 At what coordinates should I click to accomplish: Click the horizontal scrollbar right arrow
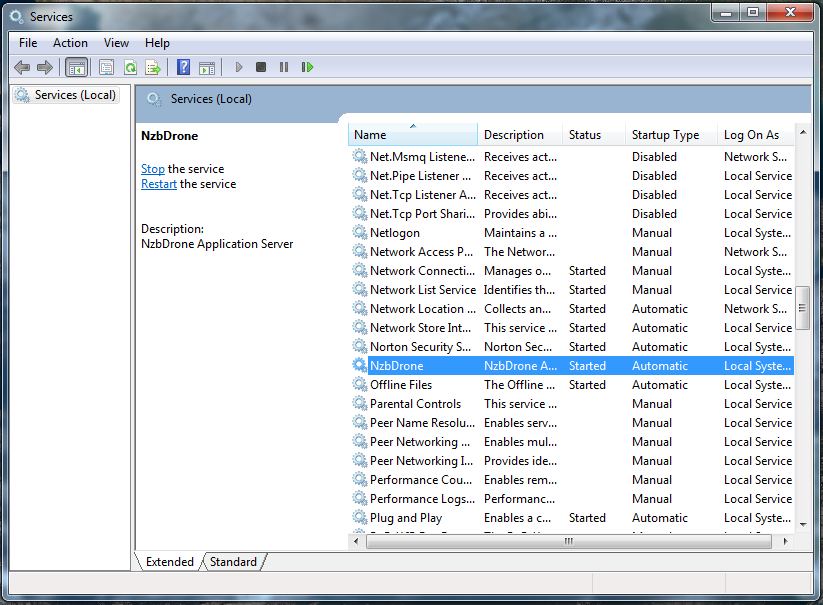[786, 541]
